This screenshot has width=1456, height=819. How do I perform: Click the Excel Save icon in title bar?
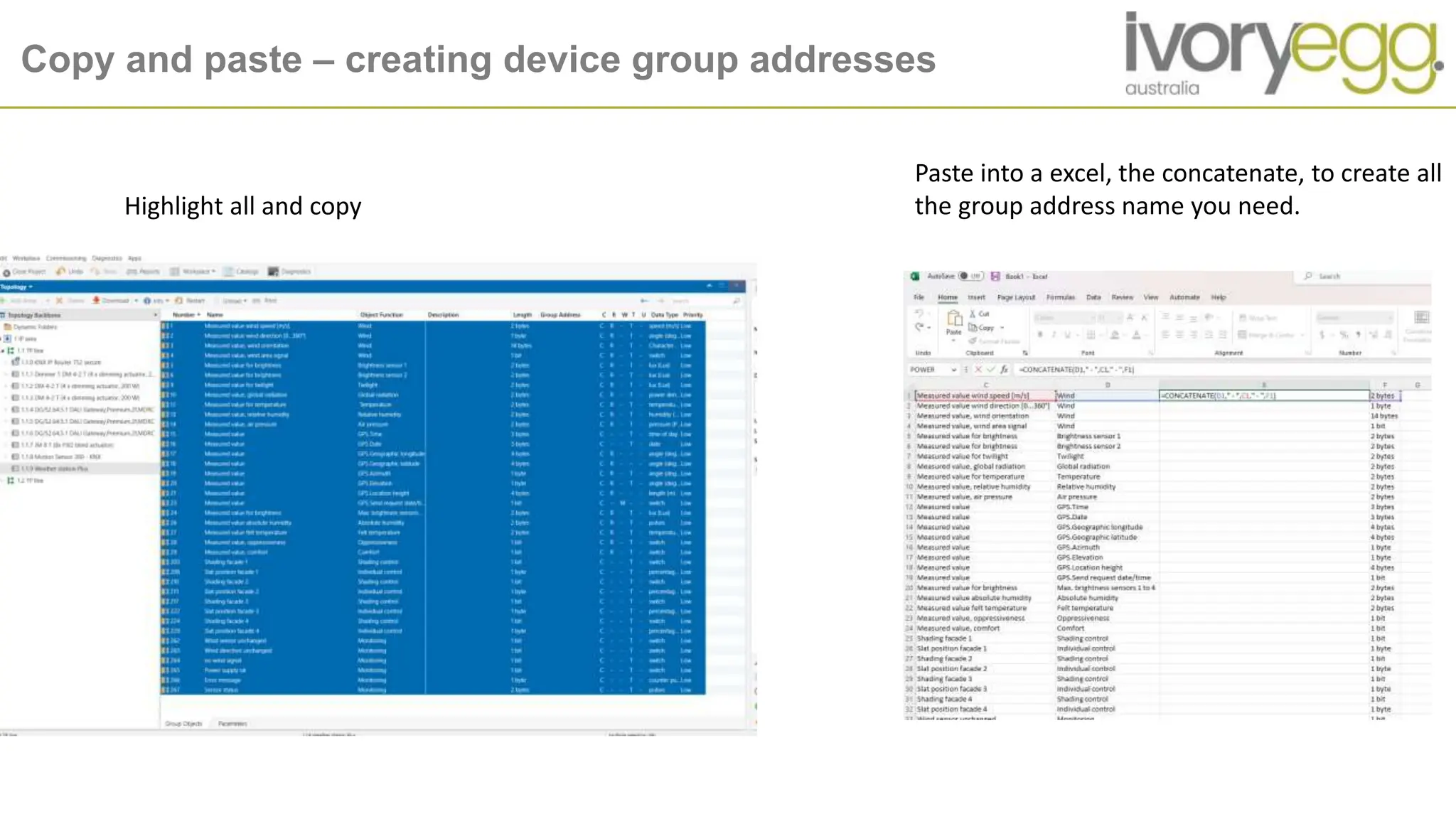click(x=995, y=277)
